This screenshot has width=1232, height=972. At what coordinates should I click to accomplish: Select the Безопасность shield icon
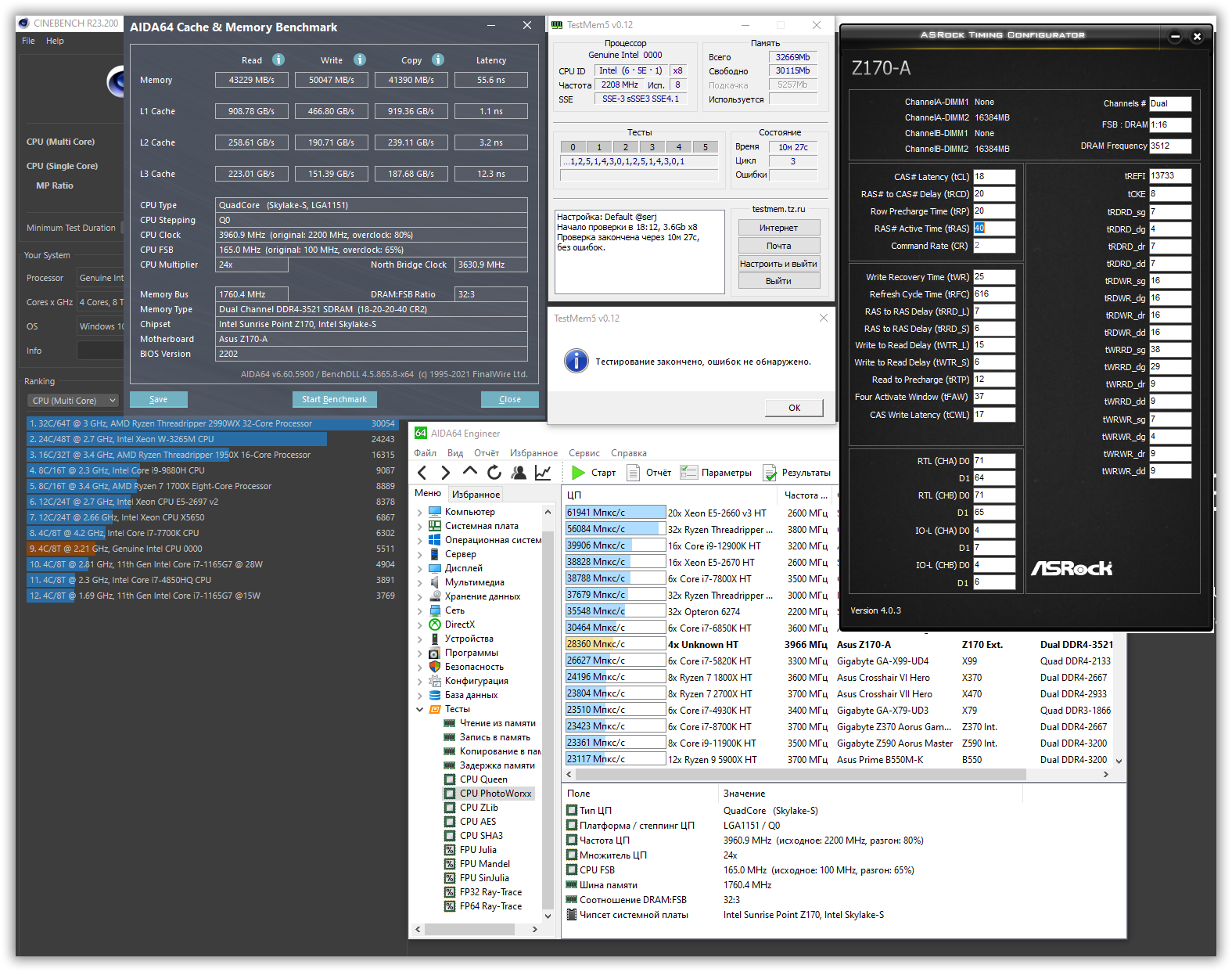[435, 667]
